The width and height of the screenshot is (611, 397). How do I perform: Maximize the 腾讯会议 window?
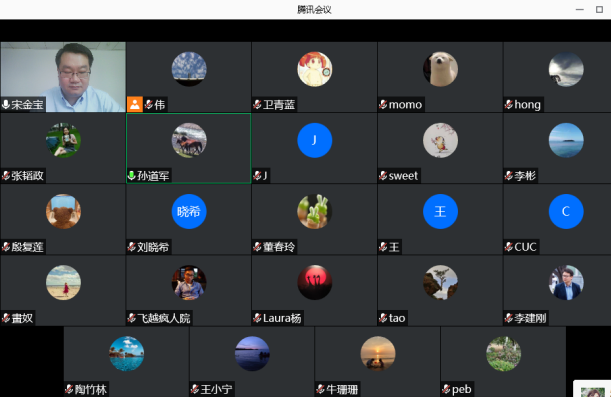pos(599,9)
